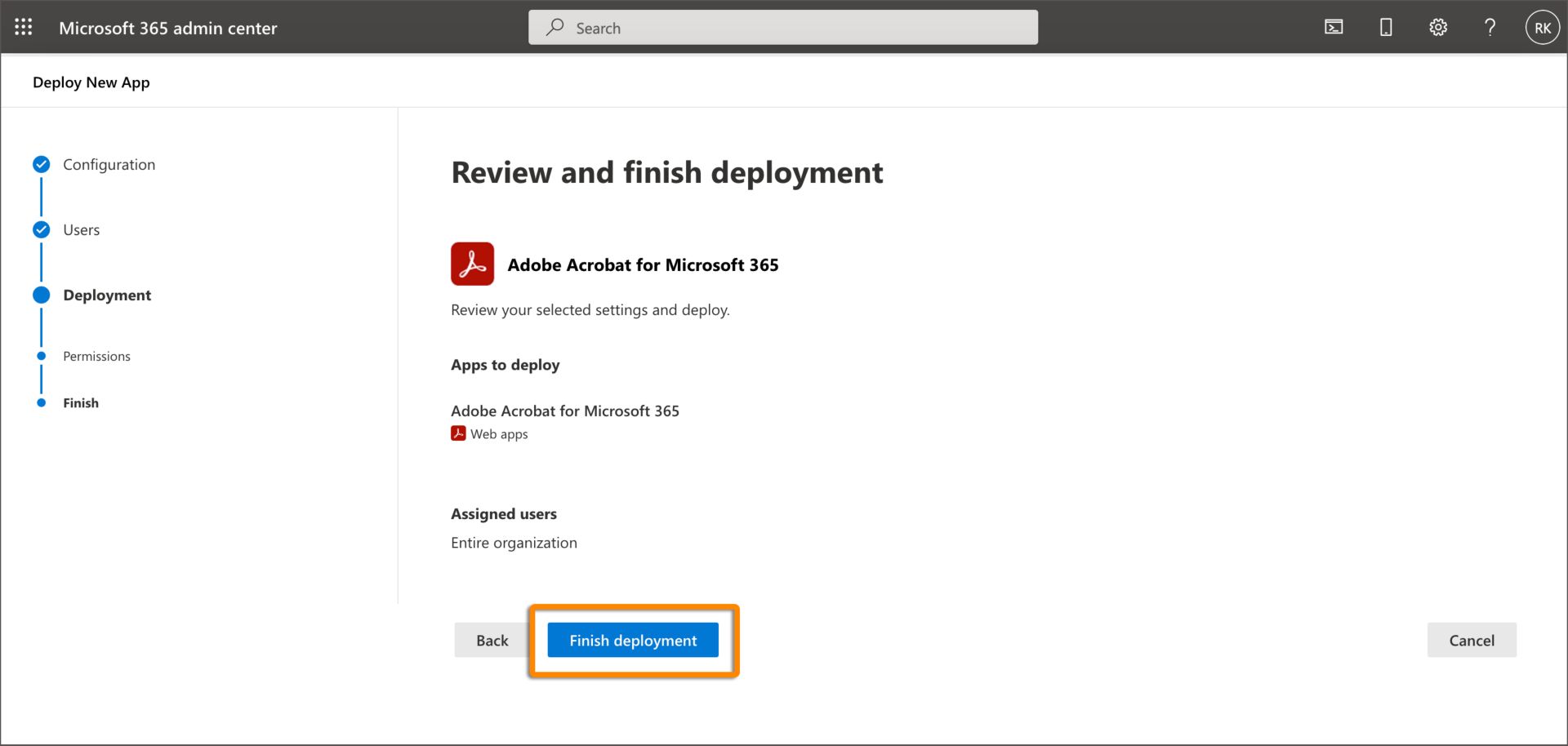Image resolution: width=1568 pixels, height=746 pixels.
Task: Click the Assigned users label
Action: [x=504, y=514]
